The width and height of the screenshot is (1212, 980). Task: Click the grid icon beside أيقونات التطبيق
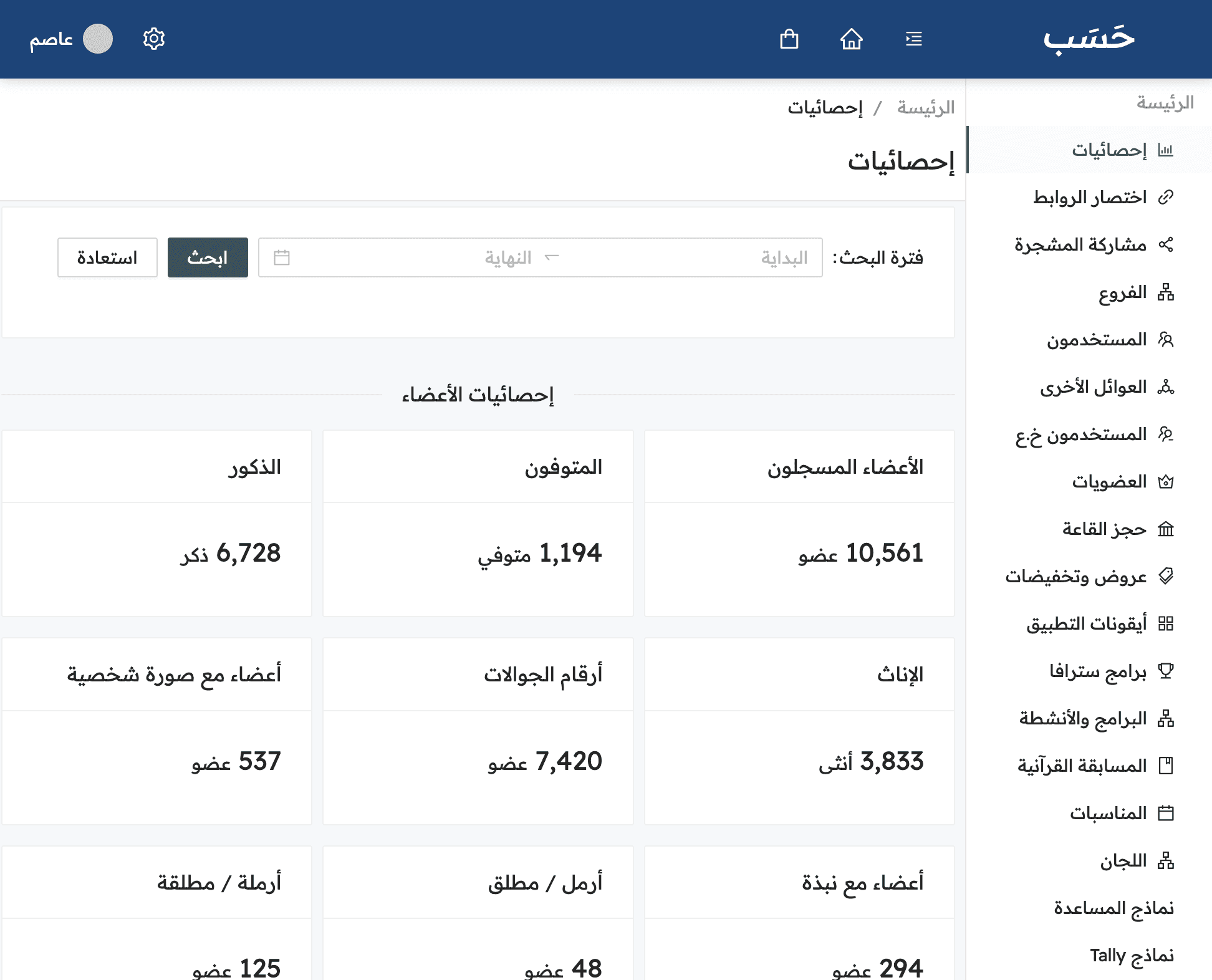(1166, 624)
